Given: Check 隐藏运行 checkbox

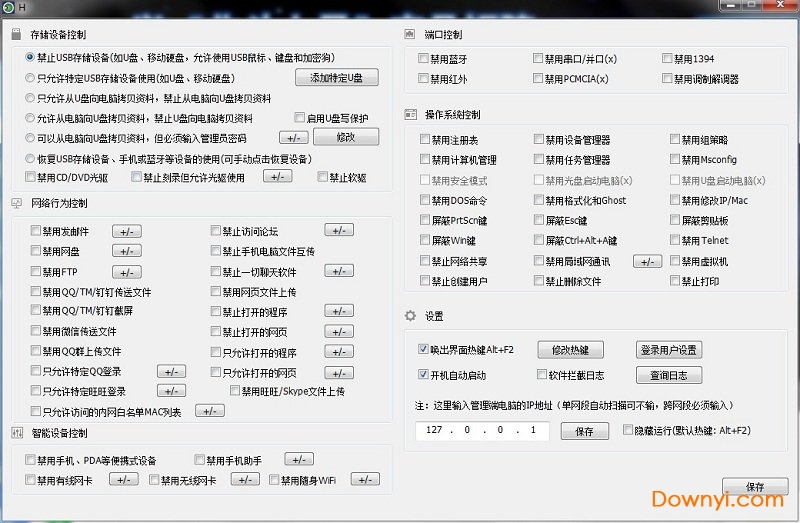Looking at the screenshot, I should click(628, 430).
